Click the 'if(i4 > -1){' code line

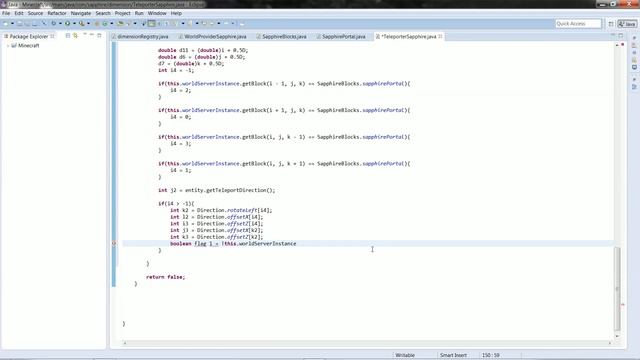pyautogui.click(x=176, y=204)
